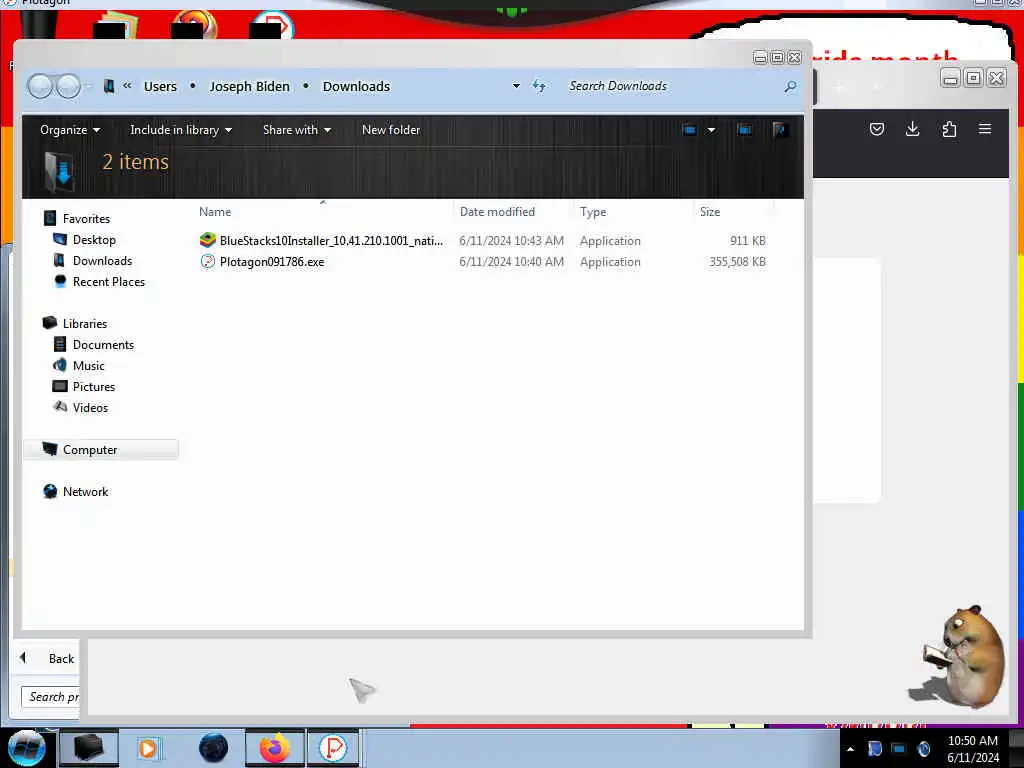Click the BlueStacks installer file icon

click(208, 240)
